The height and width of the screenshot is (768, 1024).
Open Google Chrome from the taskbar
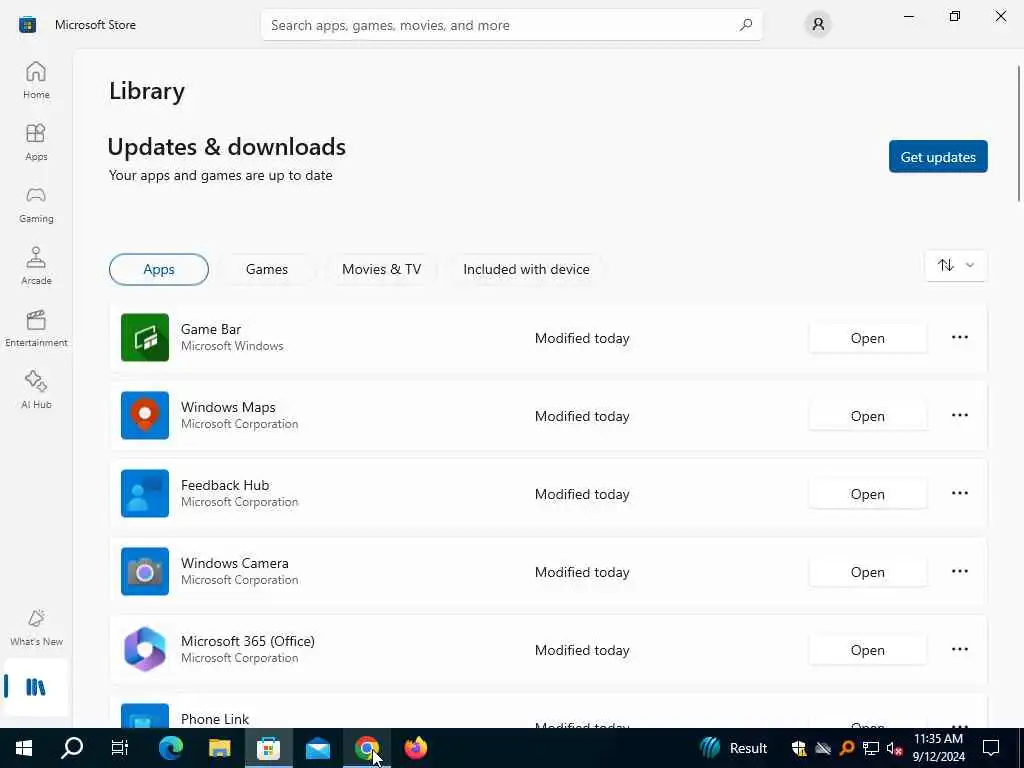tap(367, 748)
